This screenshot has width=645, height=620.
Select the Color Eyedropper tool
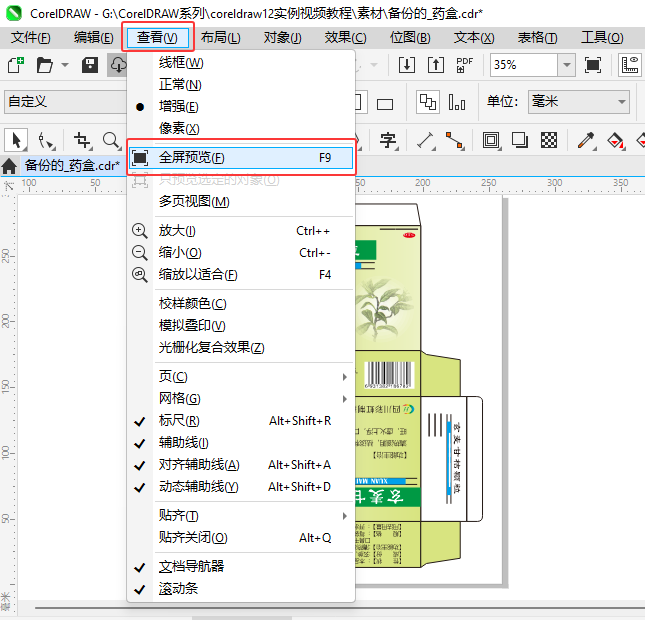click(x=586, y=141)
